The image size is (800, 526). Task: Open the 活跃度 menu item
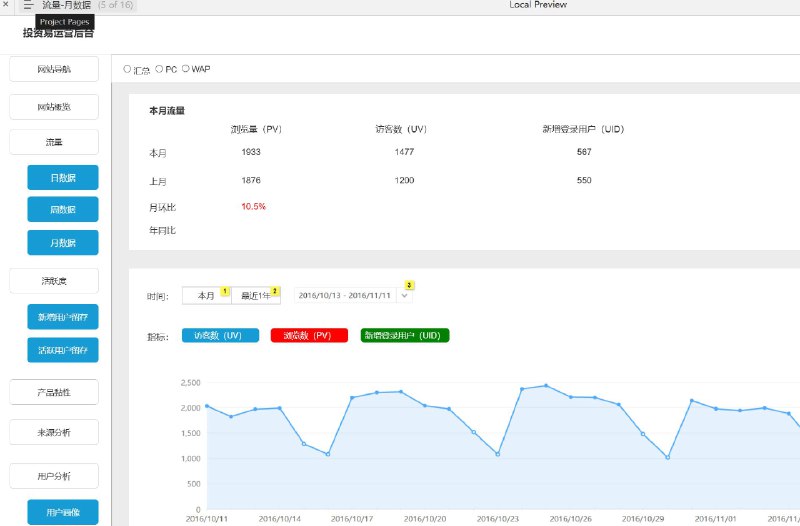click(x=54, y=281)
